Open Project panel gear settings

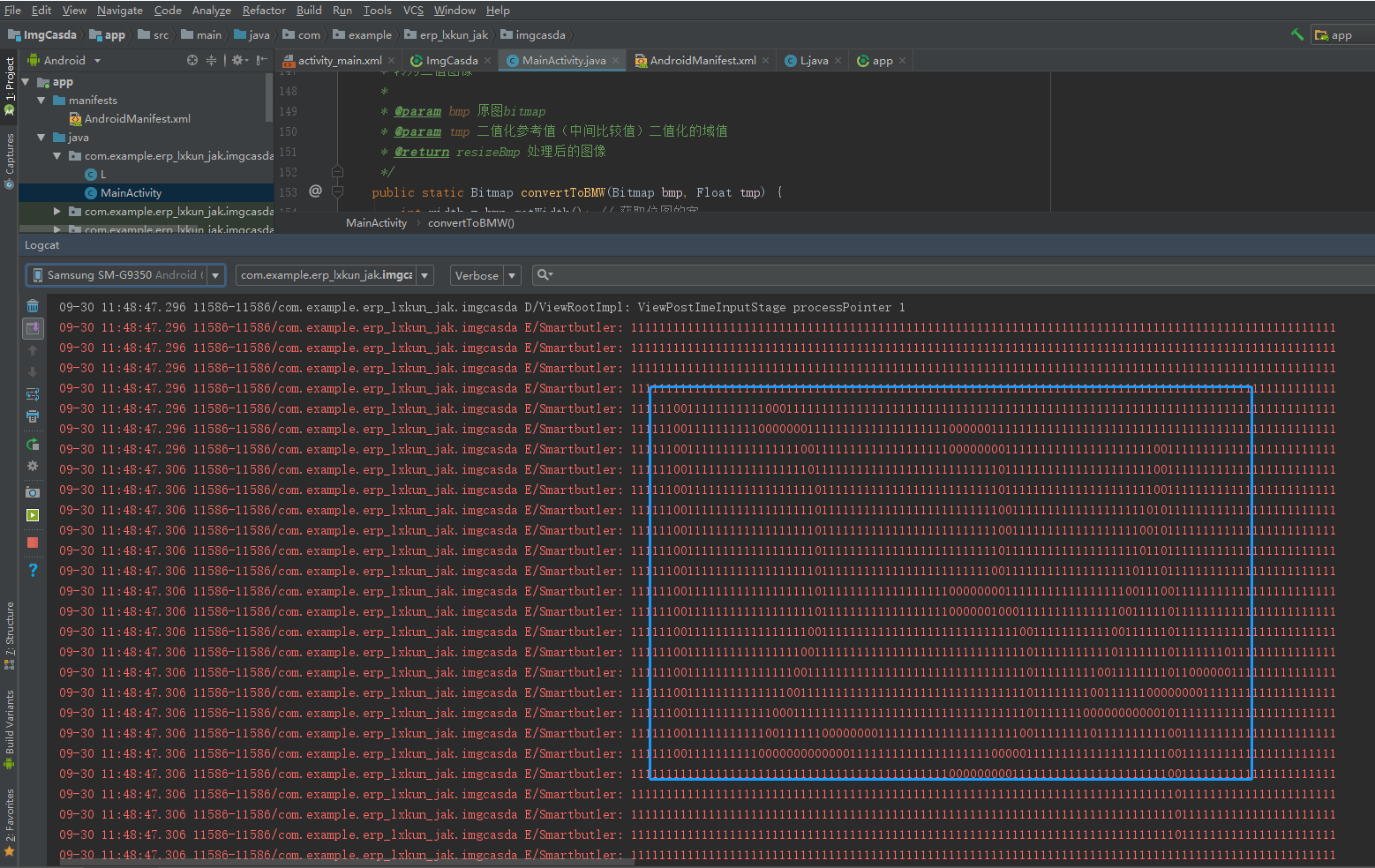click(x=239, y=60)
